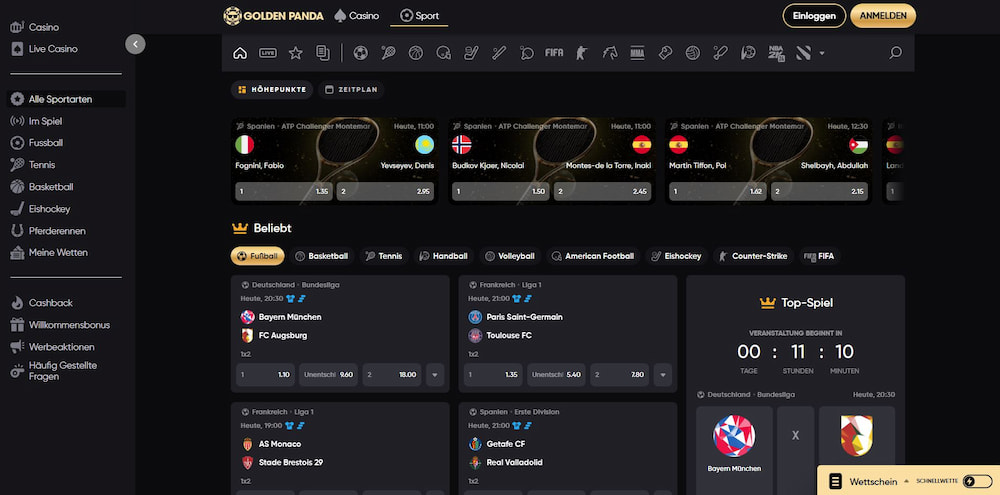
Task: Click the Golden Panda logo
Action: [274, 16]
